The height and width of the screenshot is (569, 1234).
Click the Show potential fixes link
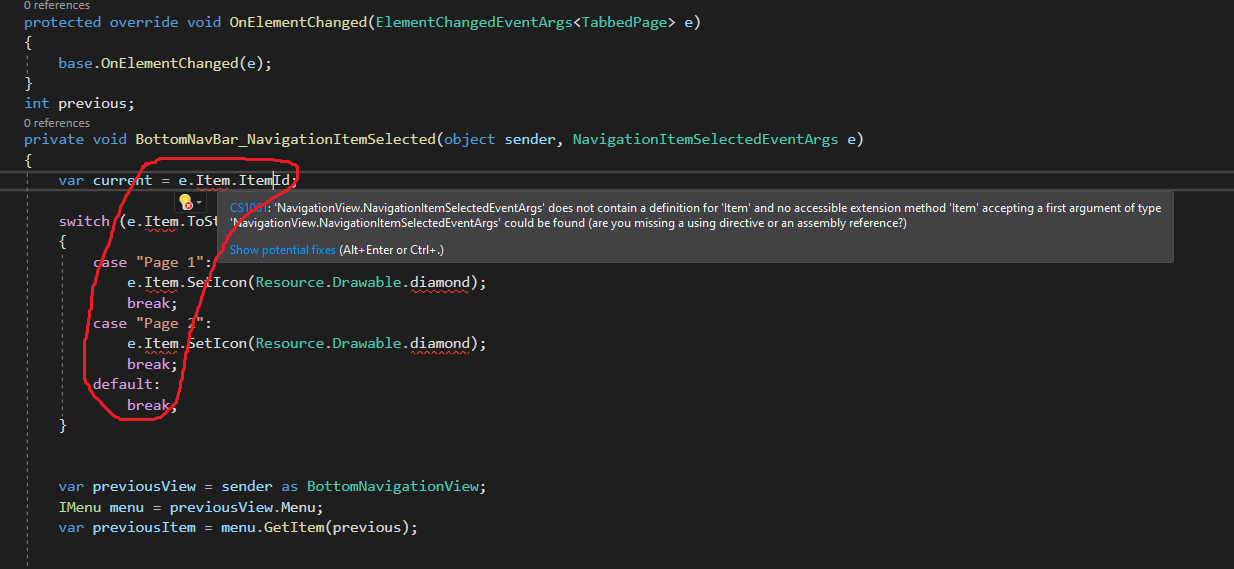point(283,250)
